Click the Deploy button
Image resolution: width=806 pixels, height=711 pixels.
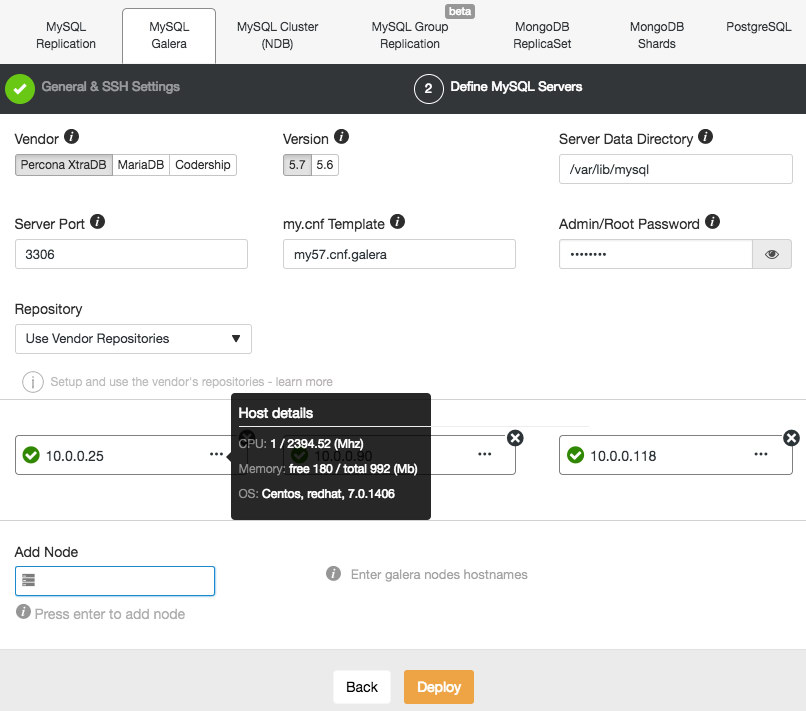439,687
